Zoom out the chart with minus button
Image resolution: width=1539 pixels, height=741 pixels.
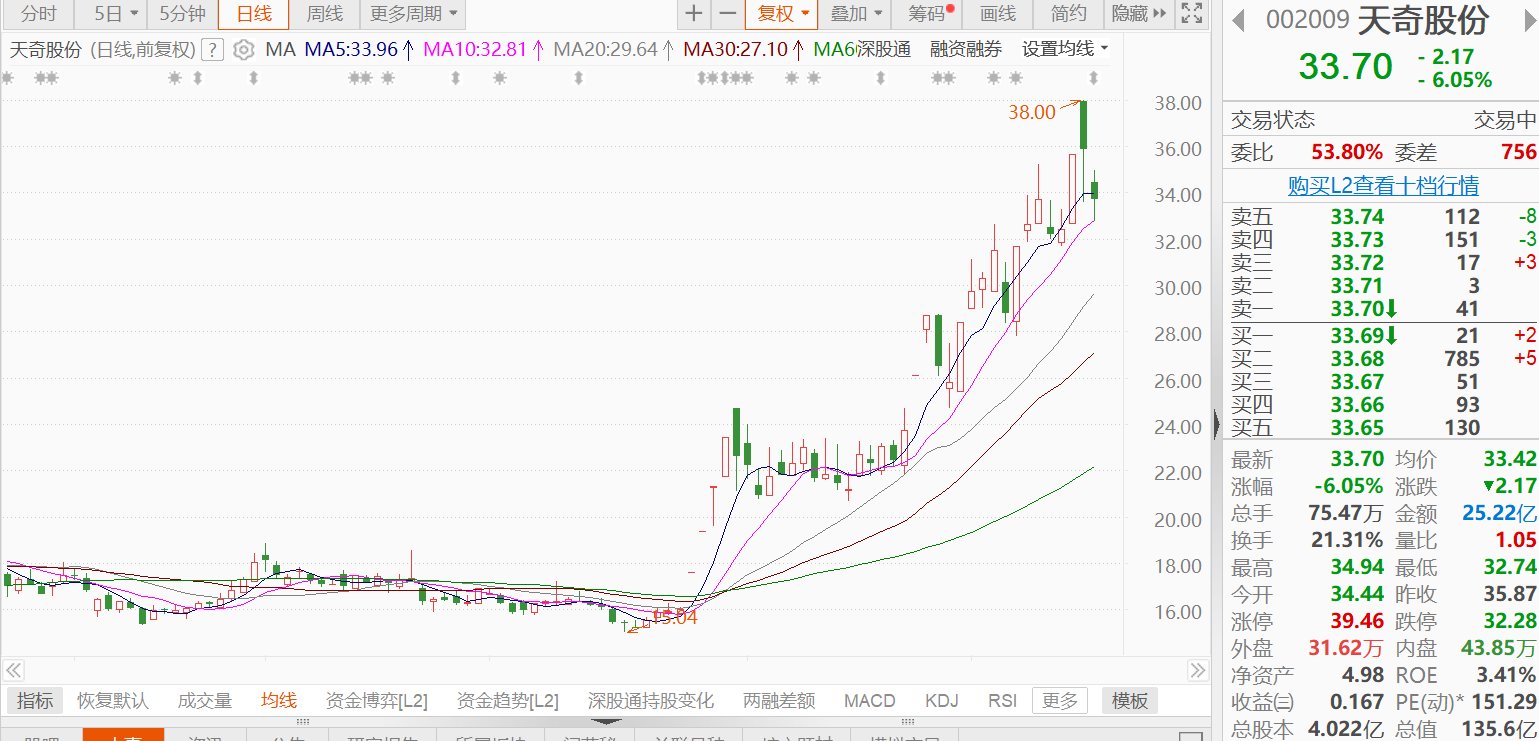(x=727, y=14)
